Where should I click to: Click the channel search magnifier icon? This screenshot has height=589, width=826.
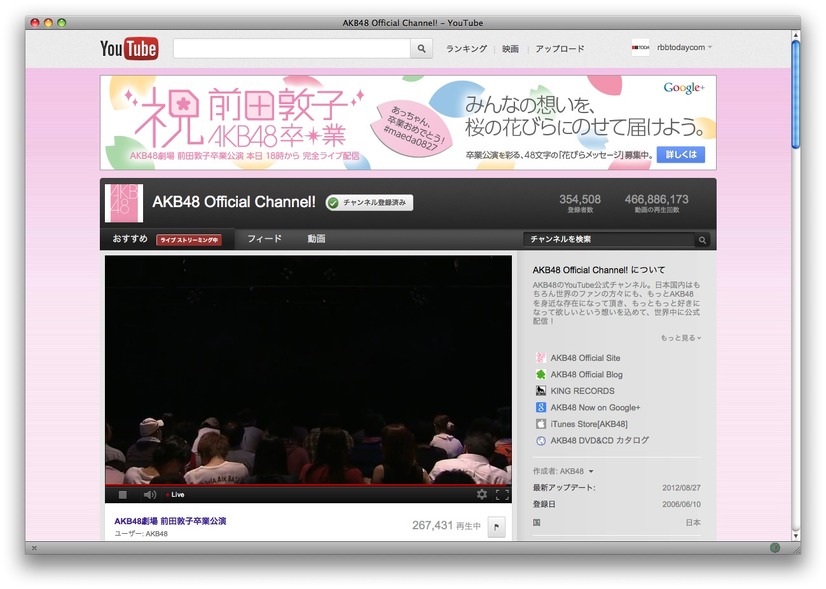(x=702, y=240)
